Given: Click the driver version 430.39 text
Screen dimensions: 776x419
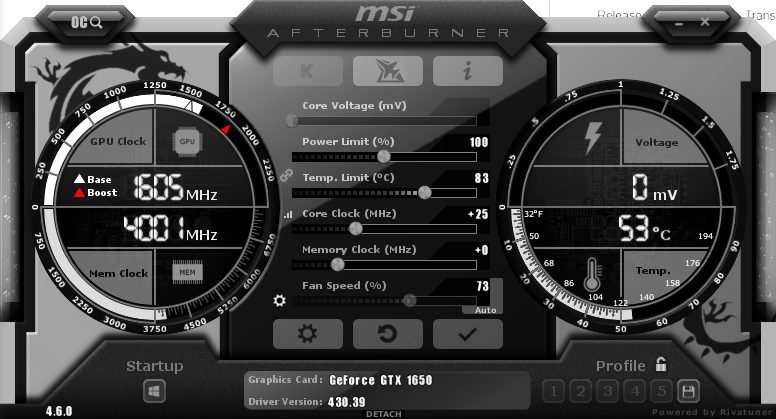Looking at the screenshot, I should (x=346, y=402).
